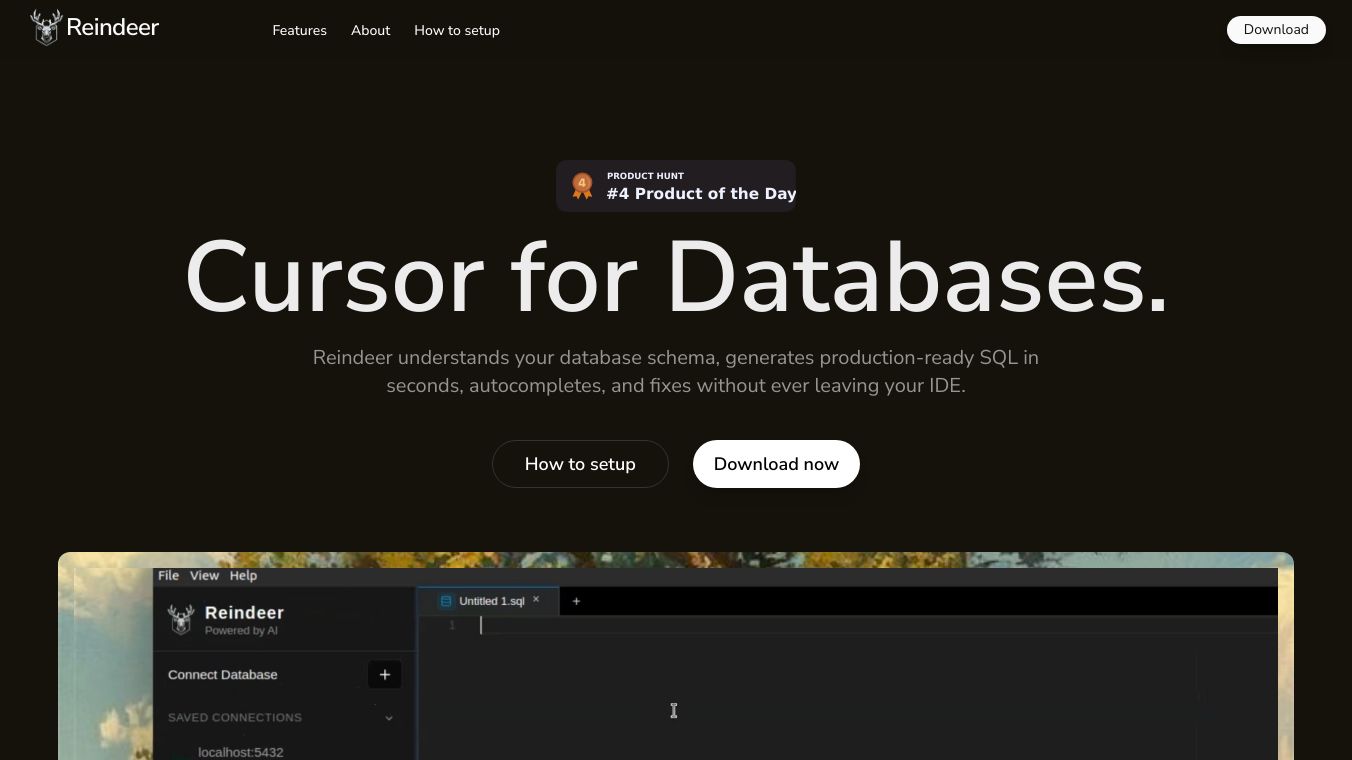Select the localhost:5432 saved connection
This screenshot has height=760, width=1352.
click(x=241, y=752)
